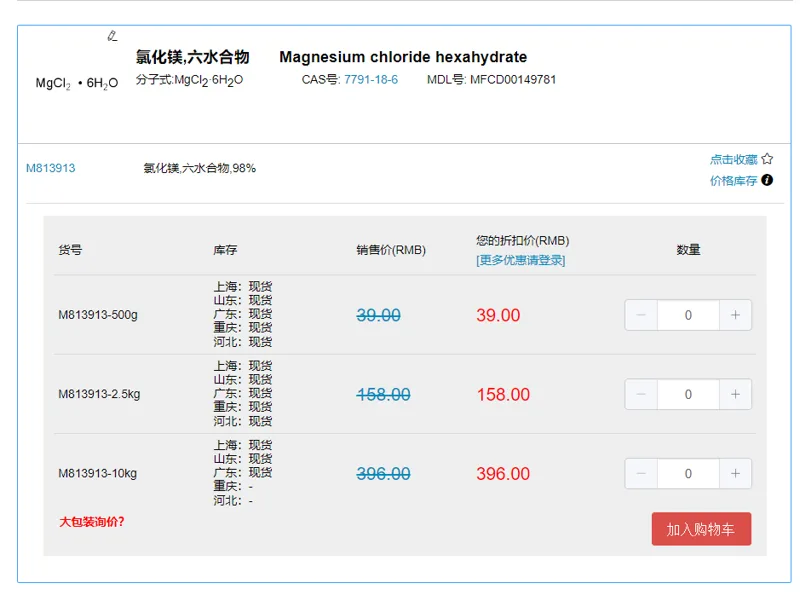Click 您的折扣价(RMB) column header

[x=523, y=240]
